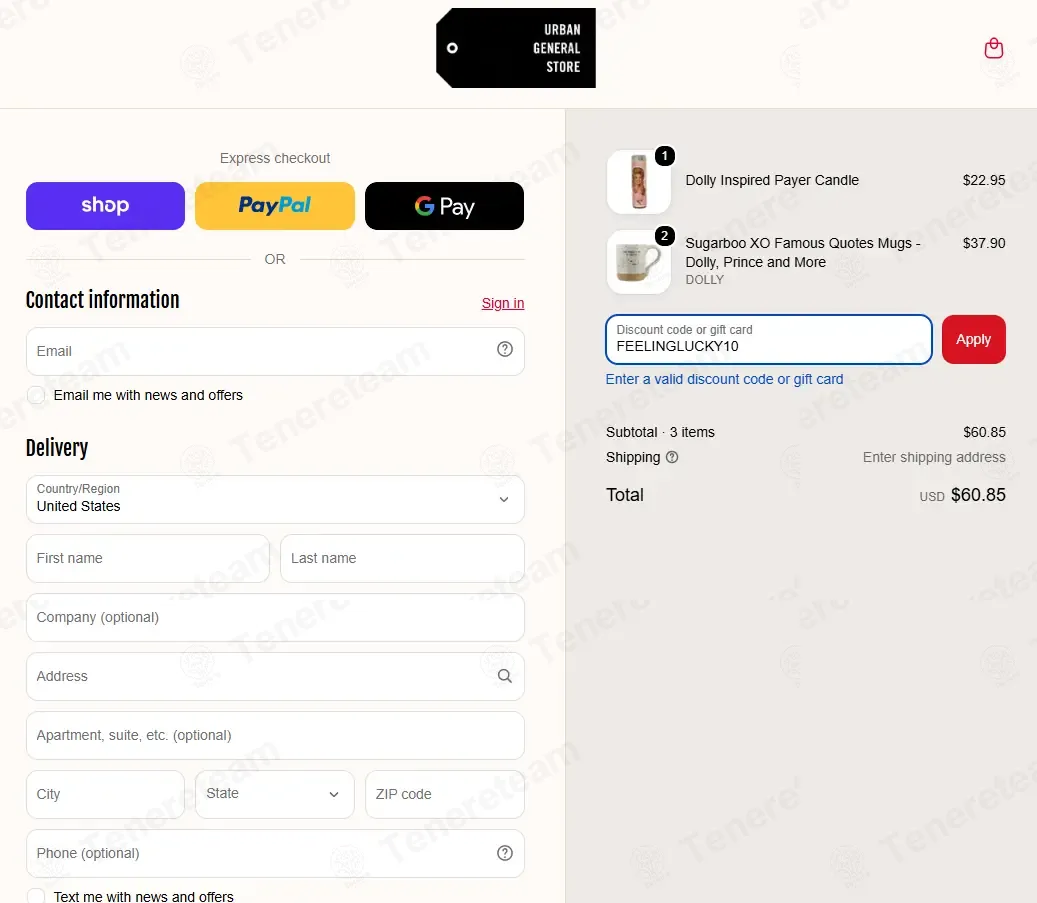Image resolution: width=1037 pixels, height=903 pixels.
Task: Click the shipping info question mark icon
Action: [672, 457]
